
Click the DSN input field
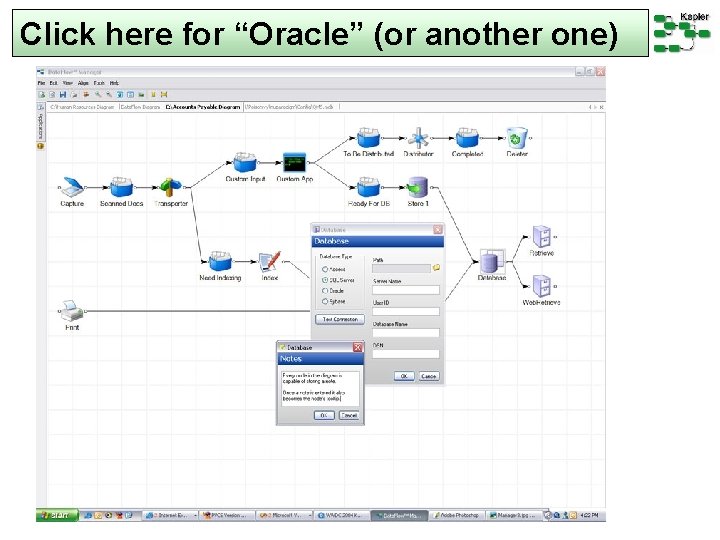click(x=405, y=354)
